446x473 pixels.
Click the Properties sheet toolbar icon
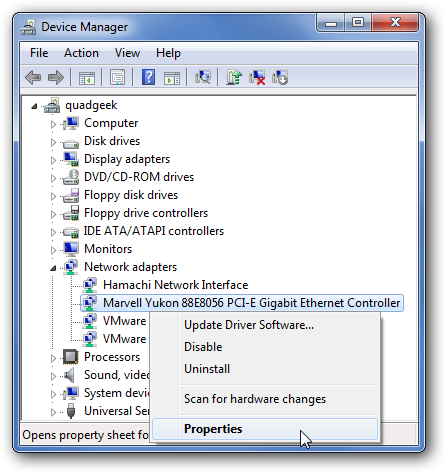pos(117,77)
